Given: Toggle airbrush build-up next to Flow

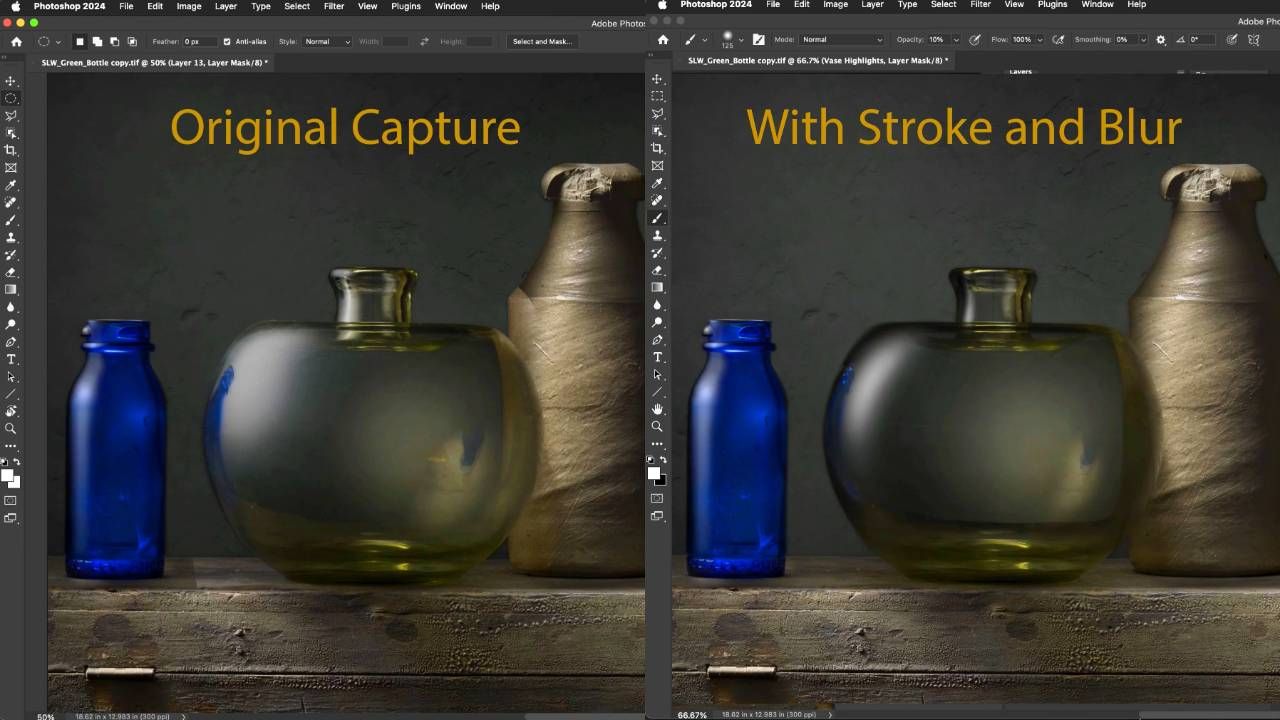Looking at the screenshot, I should click(1058, 40).
